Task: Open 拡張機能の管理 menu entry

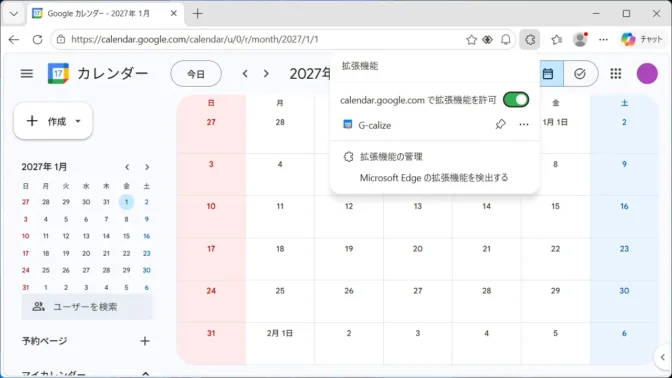Action: click(x=391, y=156)
